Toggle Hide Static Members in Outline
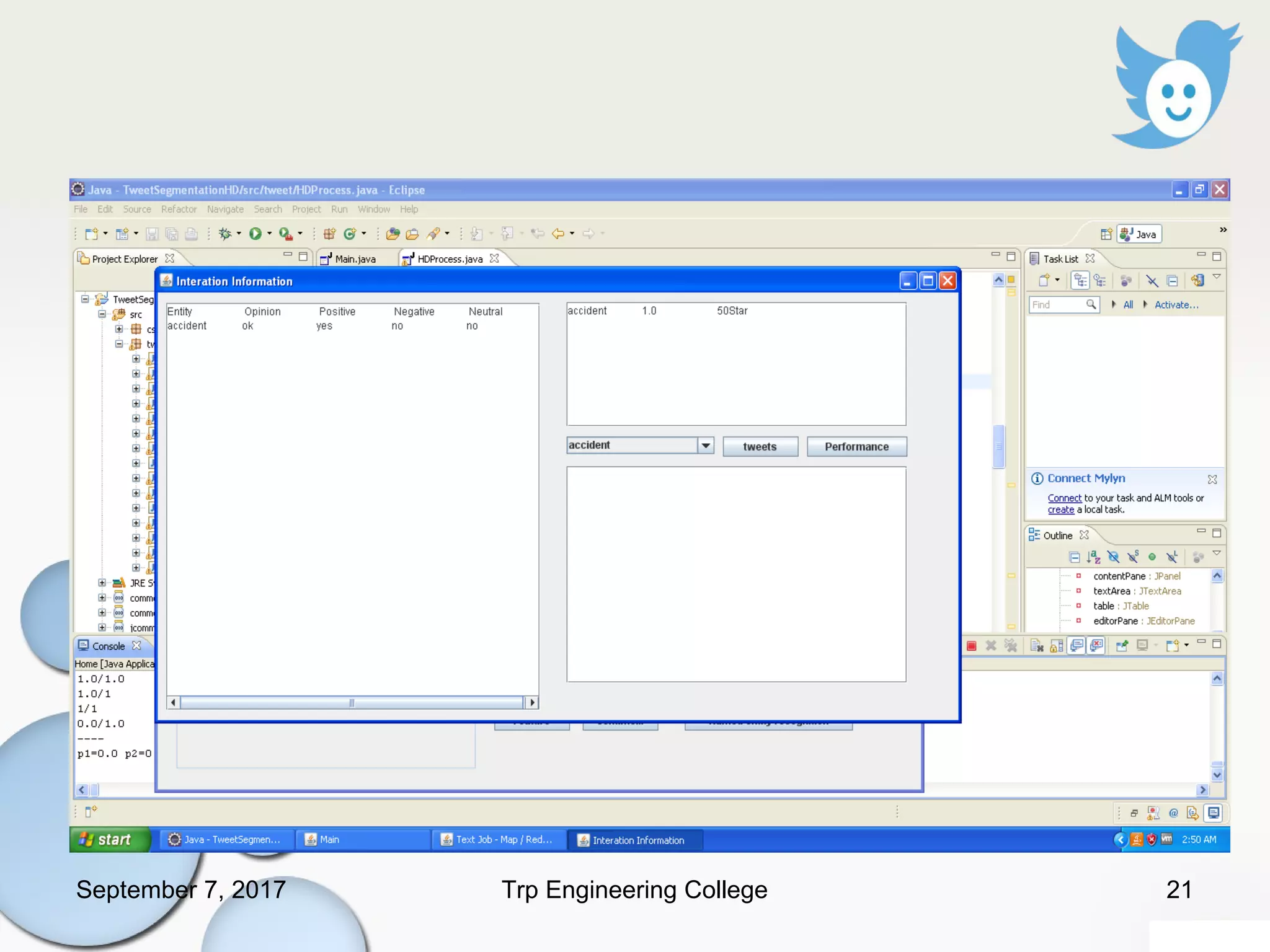The image size is (1270, 952). click(1133, 557)
